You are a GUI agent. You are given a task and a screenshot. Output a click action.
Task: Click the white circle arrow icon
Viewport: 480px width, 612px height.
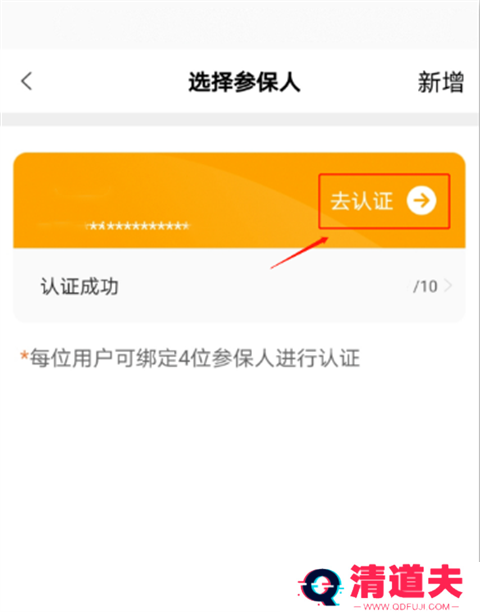coord(421,201)
